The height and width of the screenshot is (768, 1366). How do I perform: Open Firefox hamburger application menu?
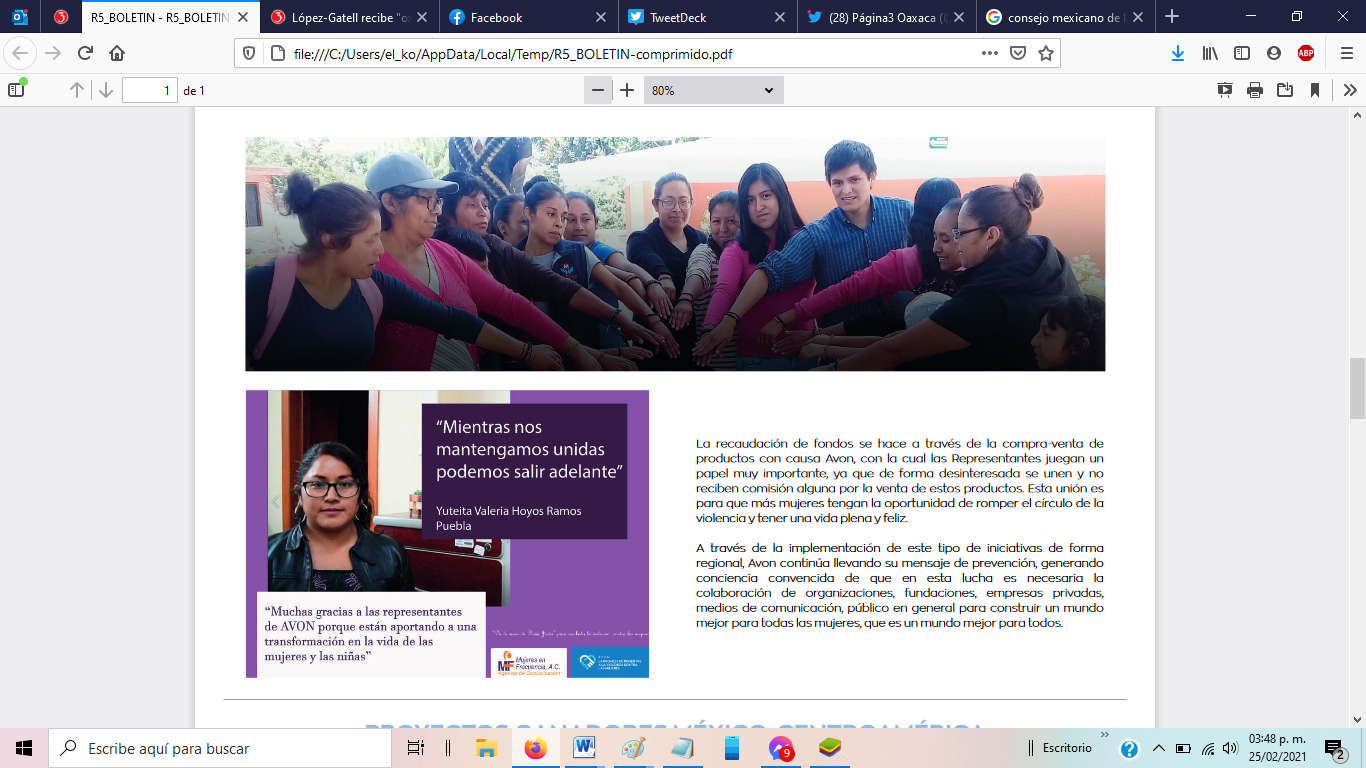point(1345,53)
